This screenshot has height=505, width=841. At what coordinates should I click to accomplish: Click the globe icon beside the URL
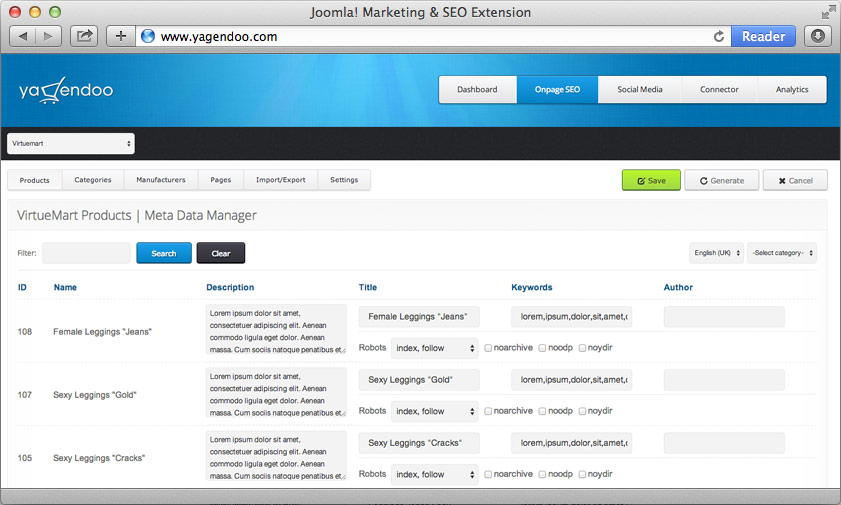pyautogui.click(x=148, y=36)
